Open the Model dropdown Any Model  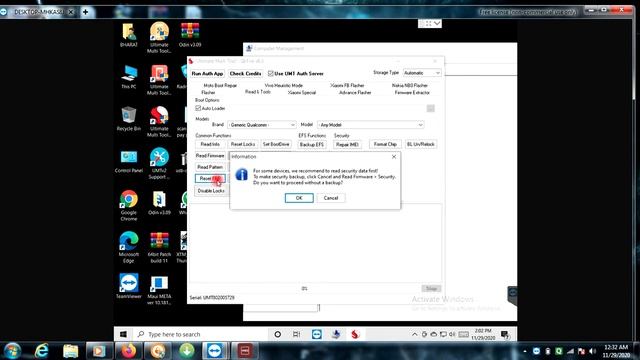(x=371, y=124)
